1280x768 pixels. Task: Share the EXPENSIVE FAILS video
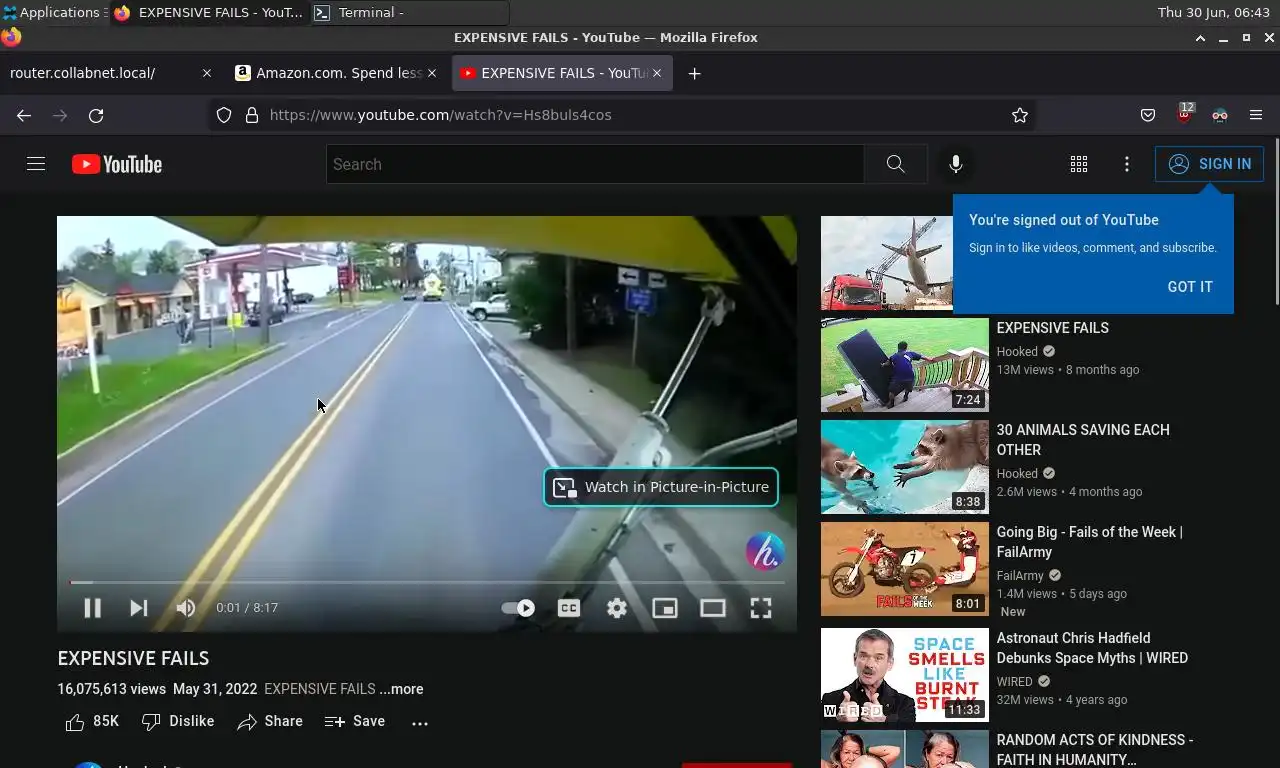(270, 721)
